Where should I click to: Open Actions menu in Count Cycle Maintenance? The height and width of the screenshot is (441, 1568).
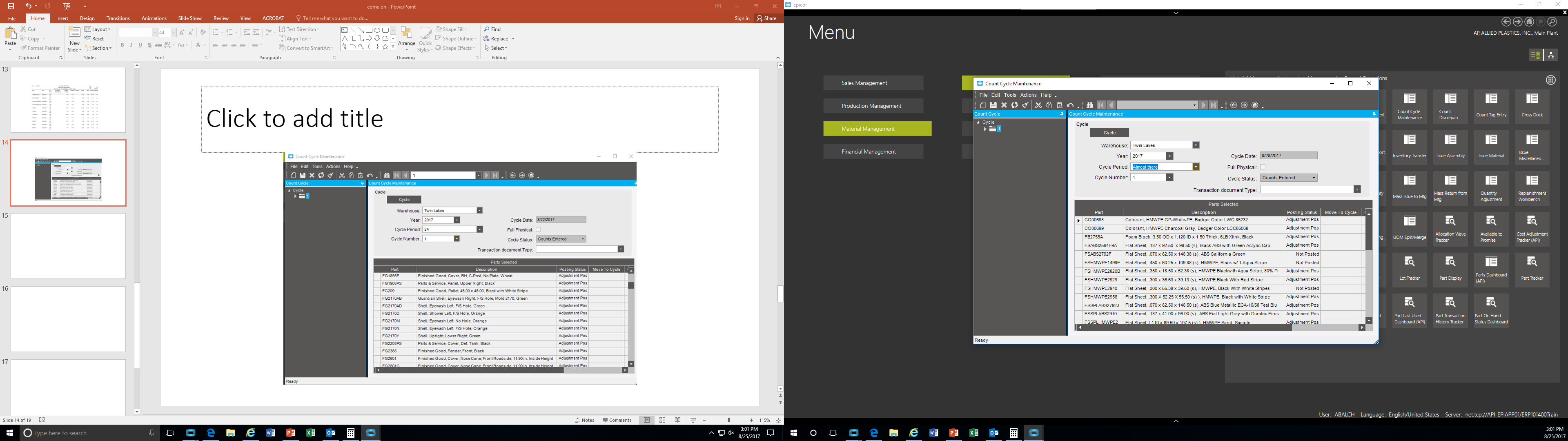[1028, 95]
